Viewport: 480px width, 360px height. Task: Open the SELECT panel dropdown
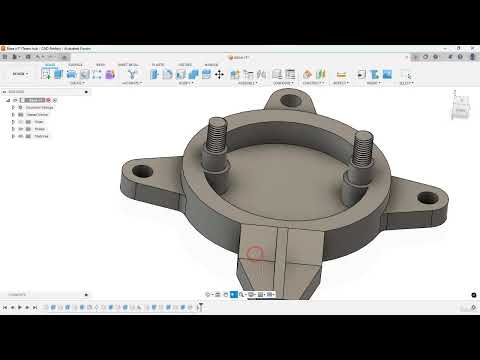point(406,83)
